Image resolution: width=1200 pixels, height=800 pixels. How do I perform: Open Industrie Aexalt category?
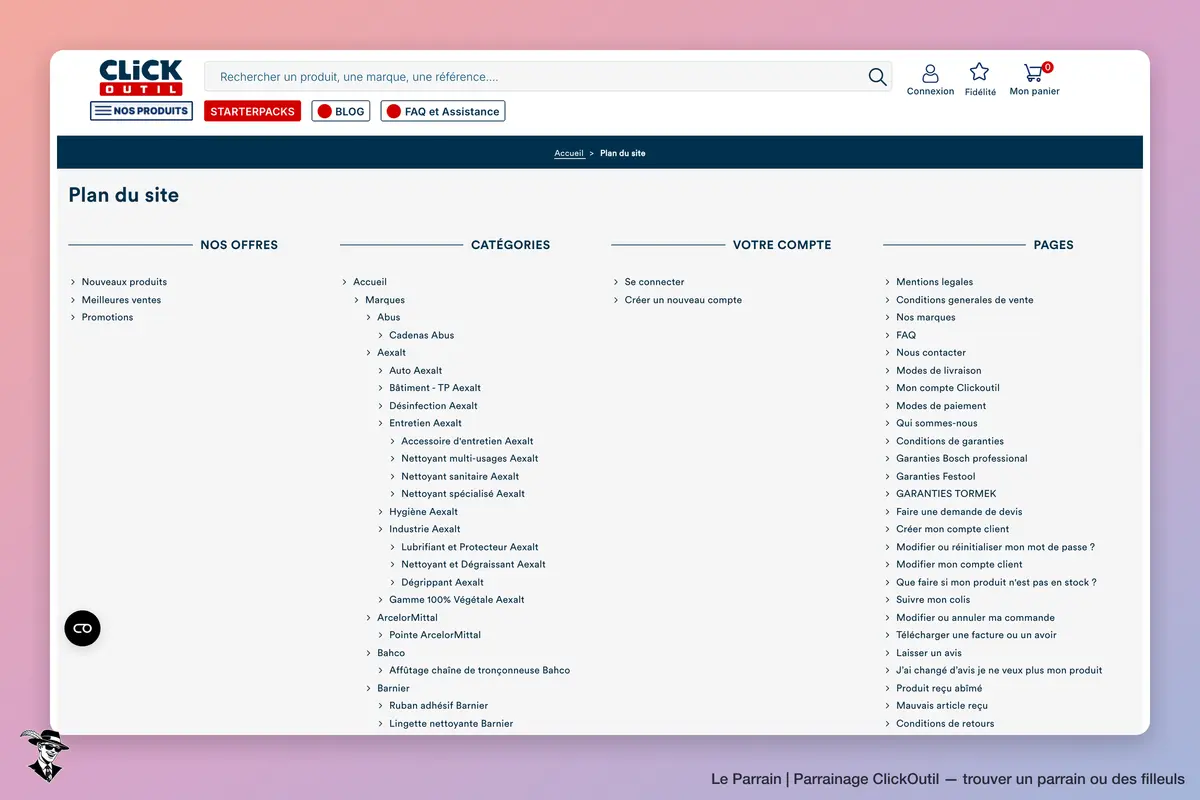(x=425, y=529)
